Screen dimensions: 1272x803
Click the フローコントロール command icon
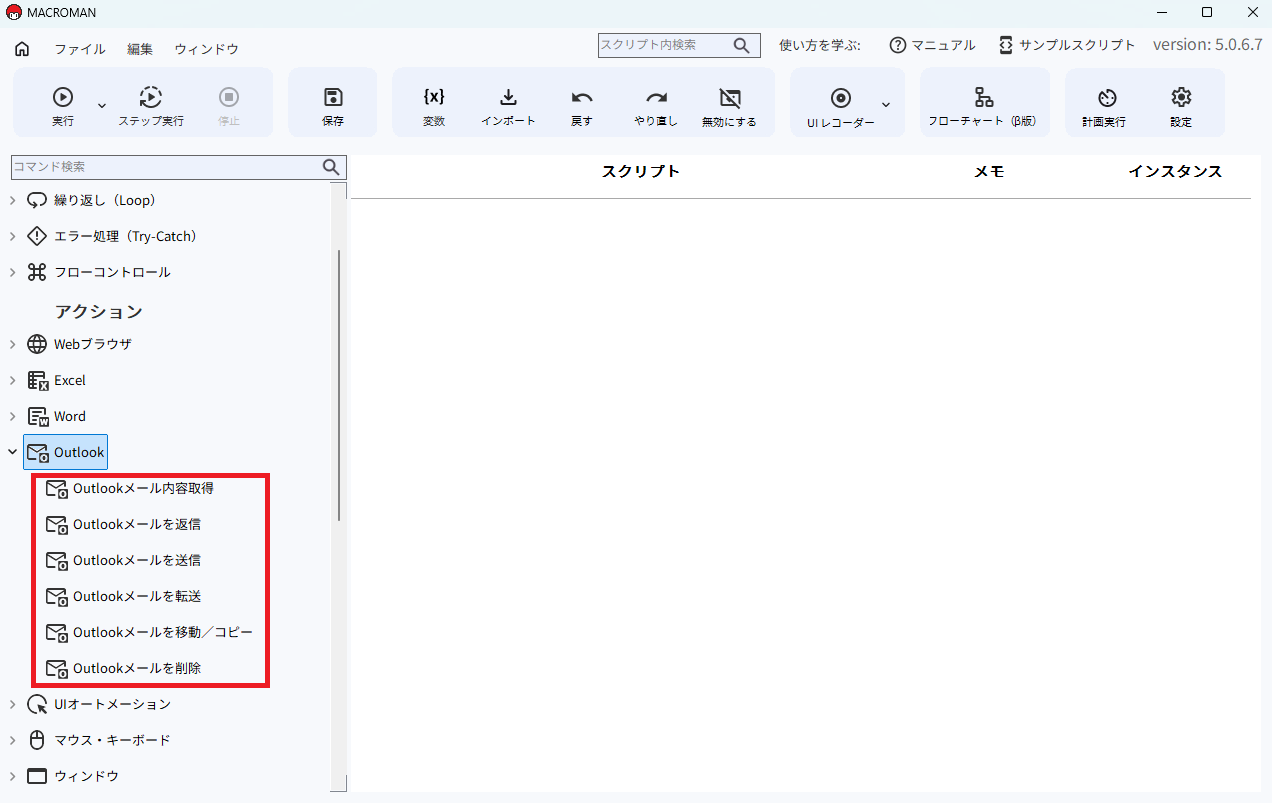coord(37,272)
